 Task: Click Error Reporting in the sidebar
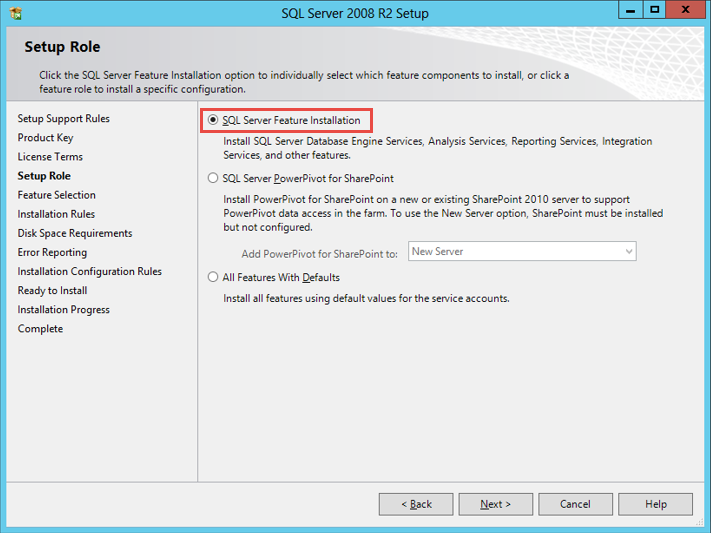52,252
